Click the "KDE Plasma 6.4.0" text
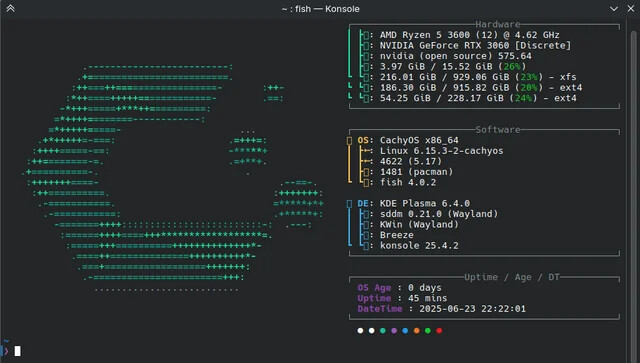The image size is (640, 363). [424, 203]
